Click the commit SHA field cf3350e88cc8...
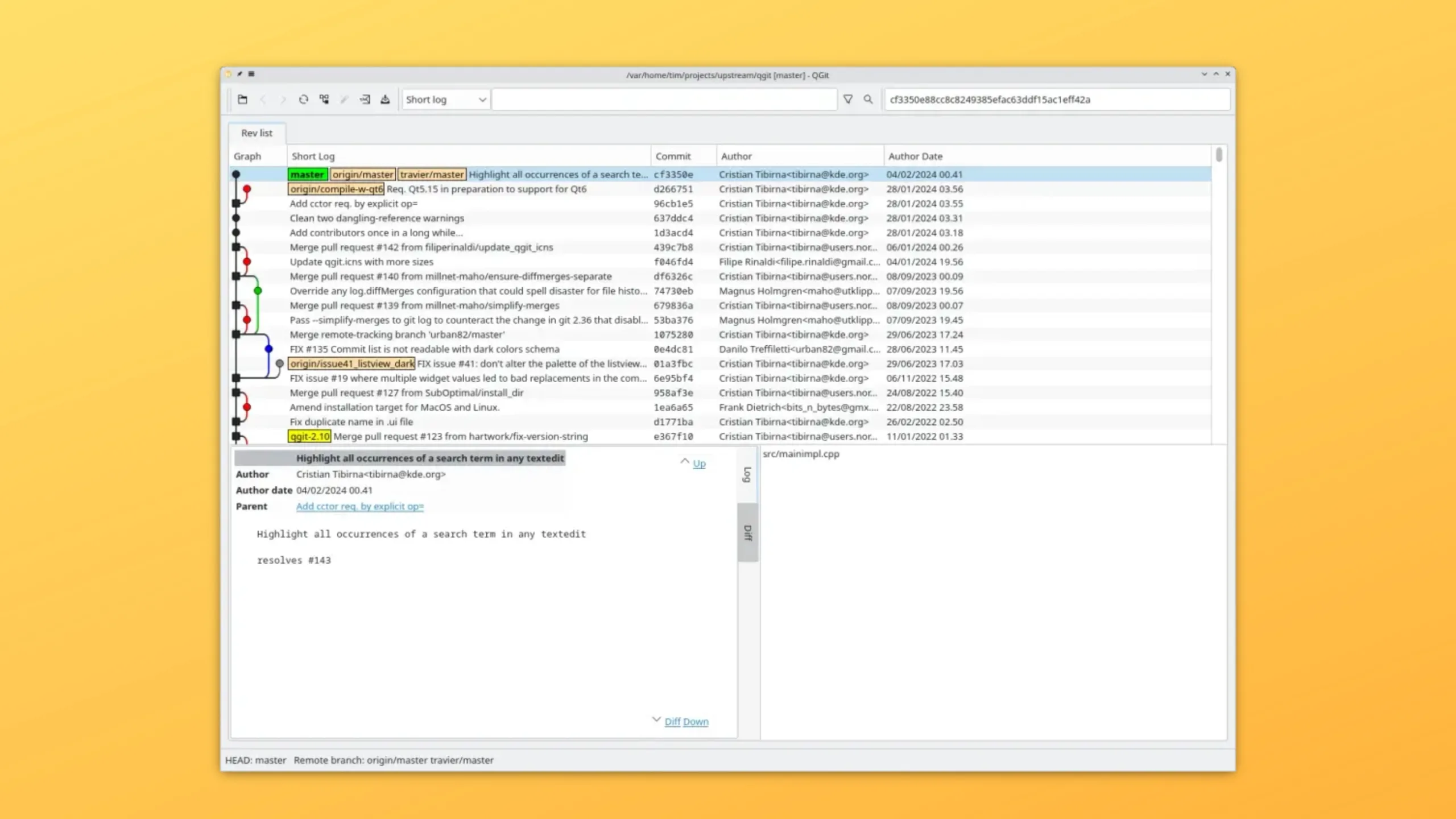 [x=1057, y=99]
